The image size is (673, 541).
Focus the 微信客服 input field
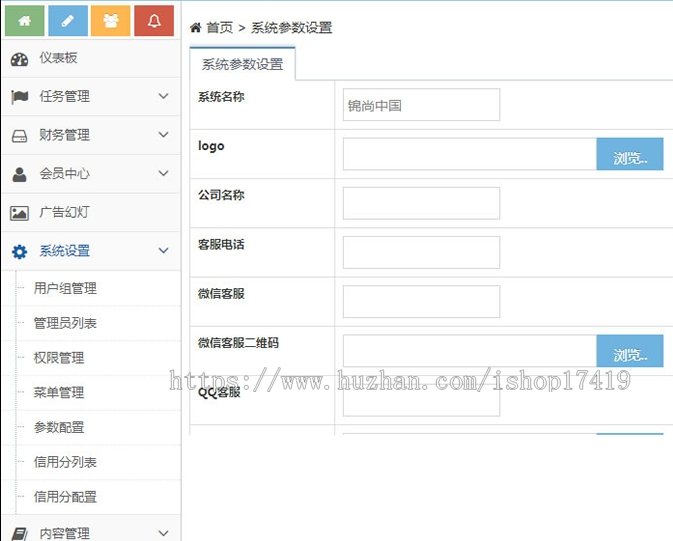point(421,301)
